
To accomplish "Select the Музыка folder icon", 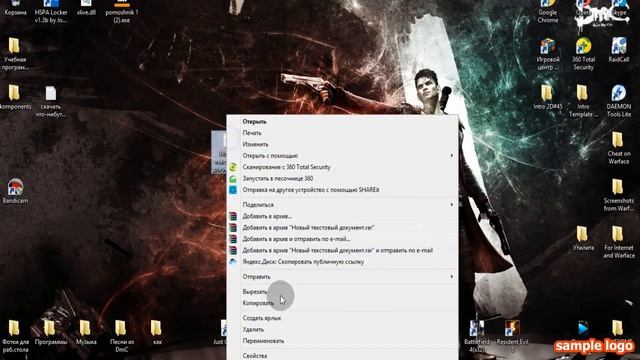I will coord(86,333).
